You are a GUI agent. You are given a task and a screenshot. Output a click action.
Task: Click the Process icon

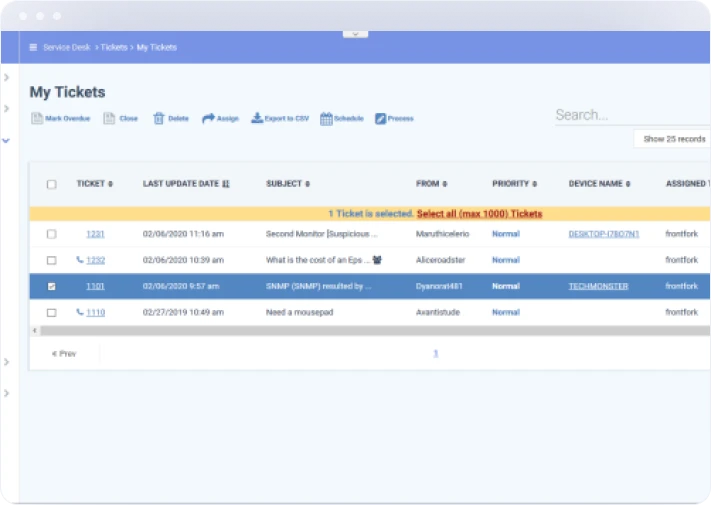coord(381,119)
